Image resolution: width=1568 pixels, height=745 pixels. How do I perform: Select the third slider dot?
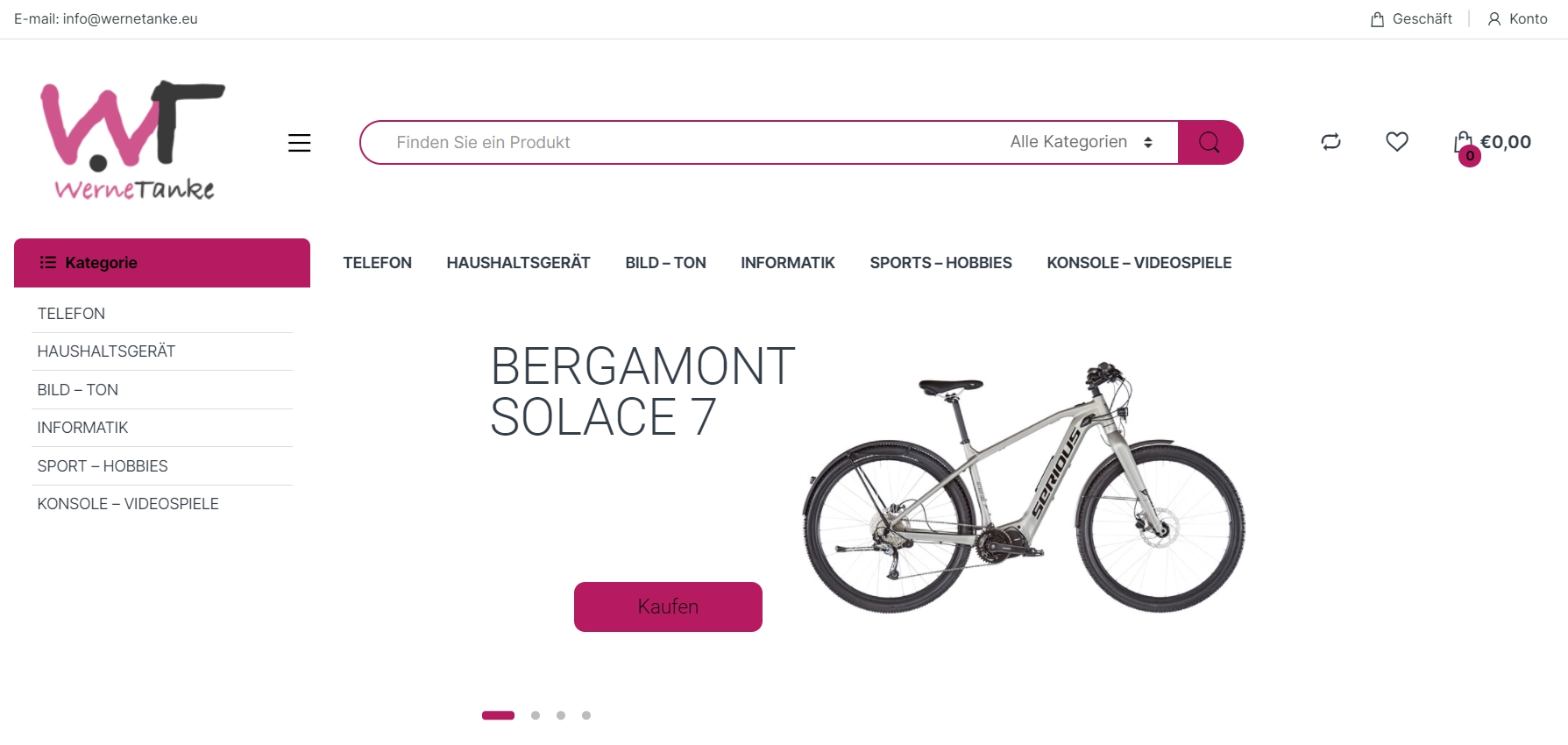561,715
